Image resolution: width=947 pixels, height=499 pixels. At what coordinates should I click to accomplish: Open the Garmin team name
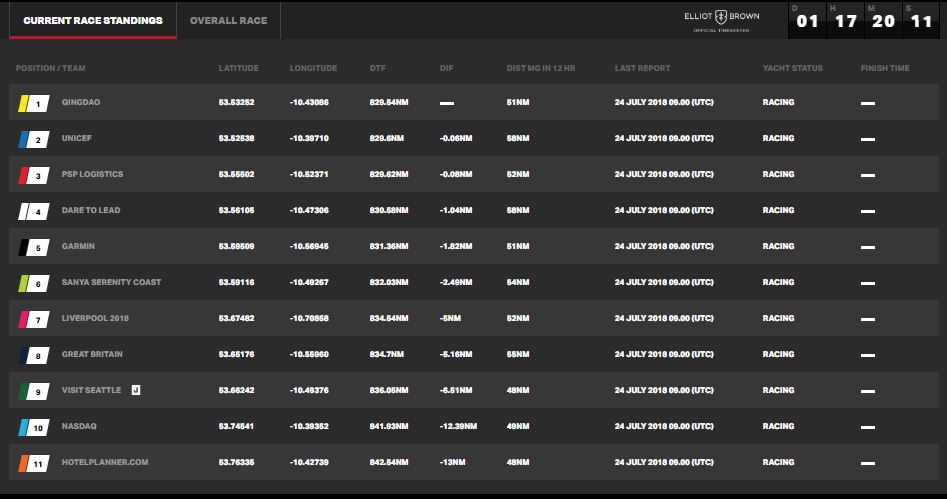pyautogui.click(x=79, y=246)
